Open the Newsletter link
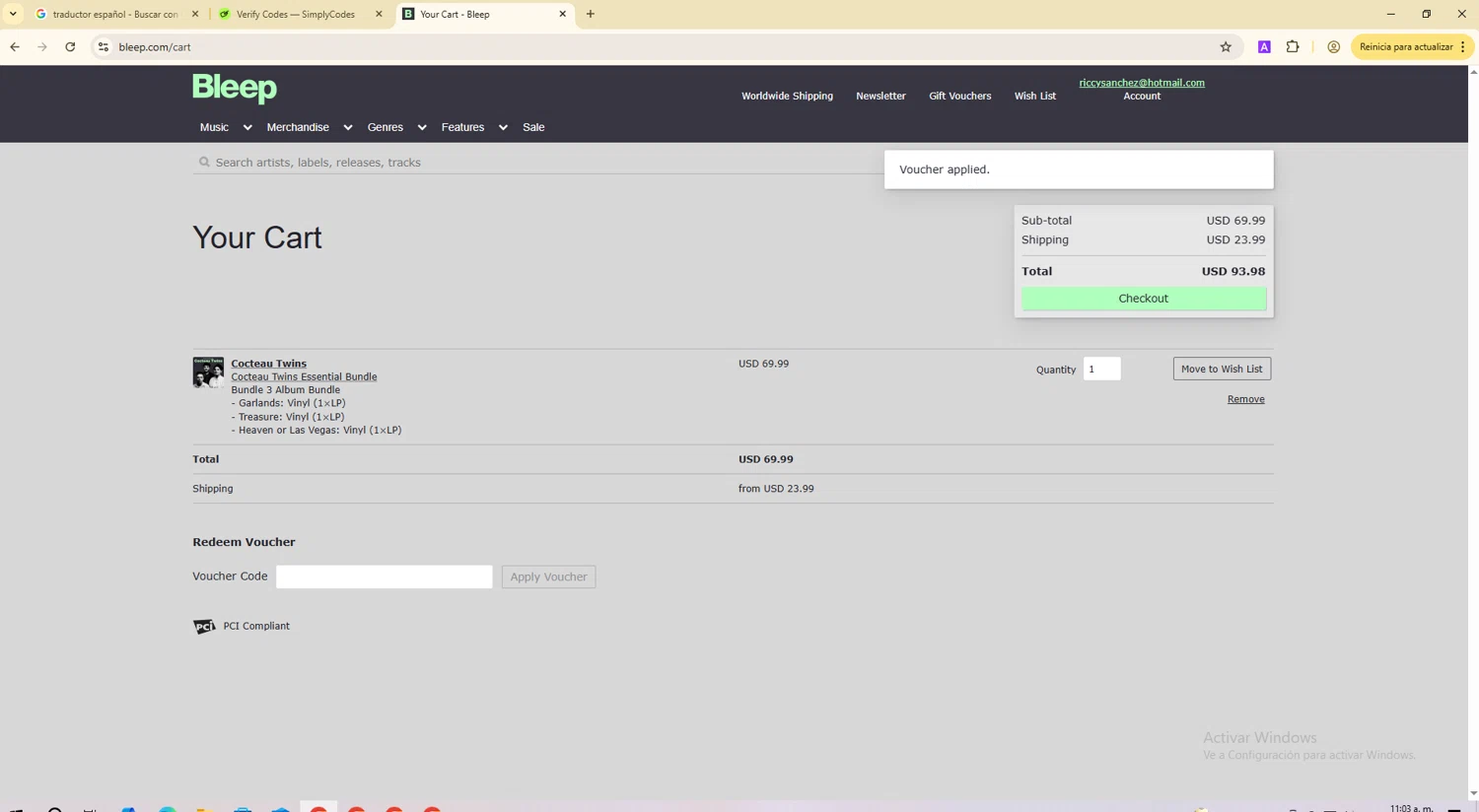This screenshot has height=812, width=1479. click(x=880, y=96)
